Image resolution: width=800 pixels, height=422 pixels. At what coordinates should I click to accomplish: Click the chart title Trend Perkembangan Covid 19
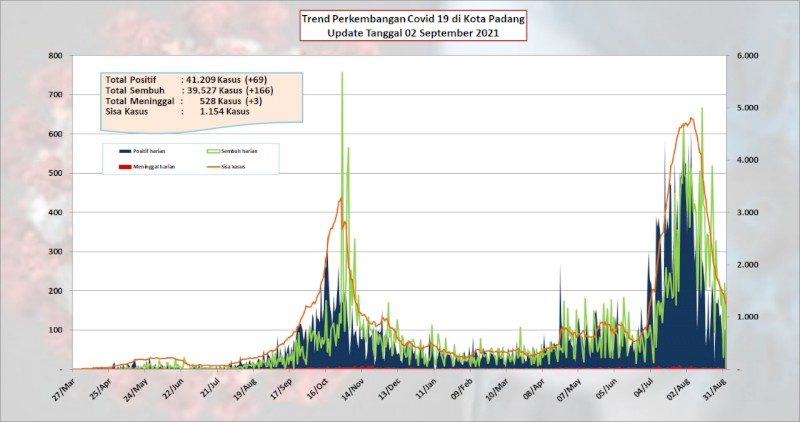point(413,19)
